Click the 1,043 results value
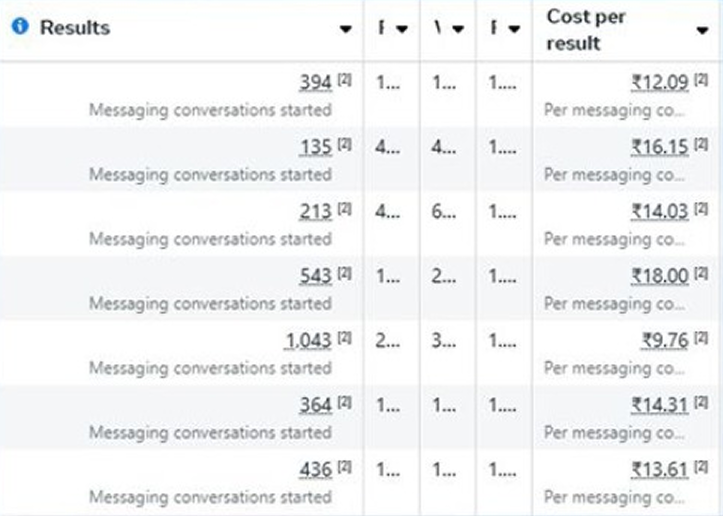This screenshot has height=516, width=723. 308,341
